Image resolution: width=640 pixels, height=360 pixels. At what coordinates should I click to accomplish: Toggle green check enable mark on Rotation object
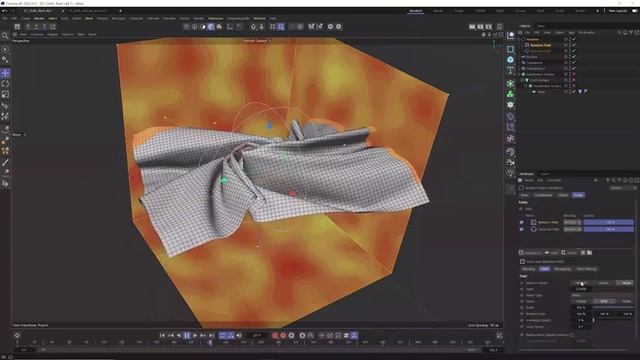tap(574, 40)
